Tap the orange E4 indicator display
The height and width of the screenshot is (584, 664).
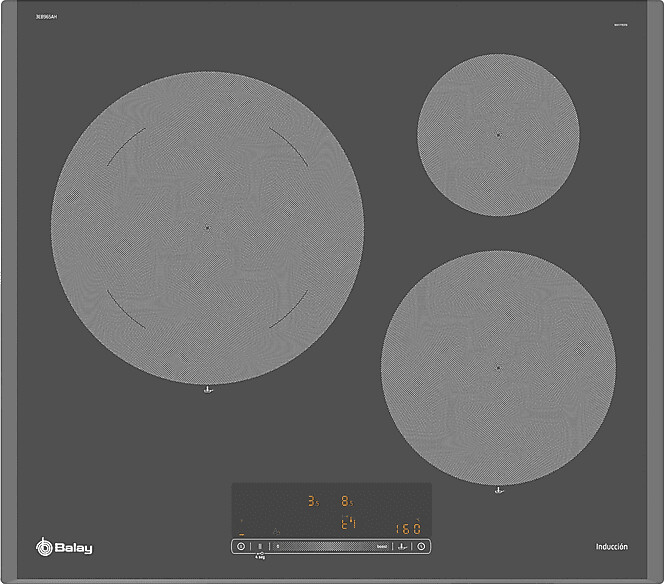(x=348, y=524)
